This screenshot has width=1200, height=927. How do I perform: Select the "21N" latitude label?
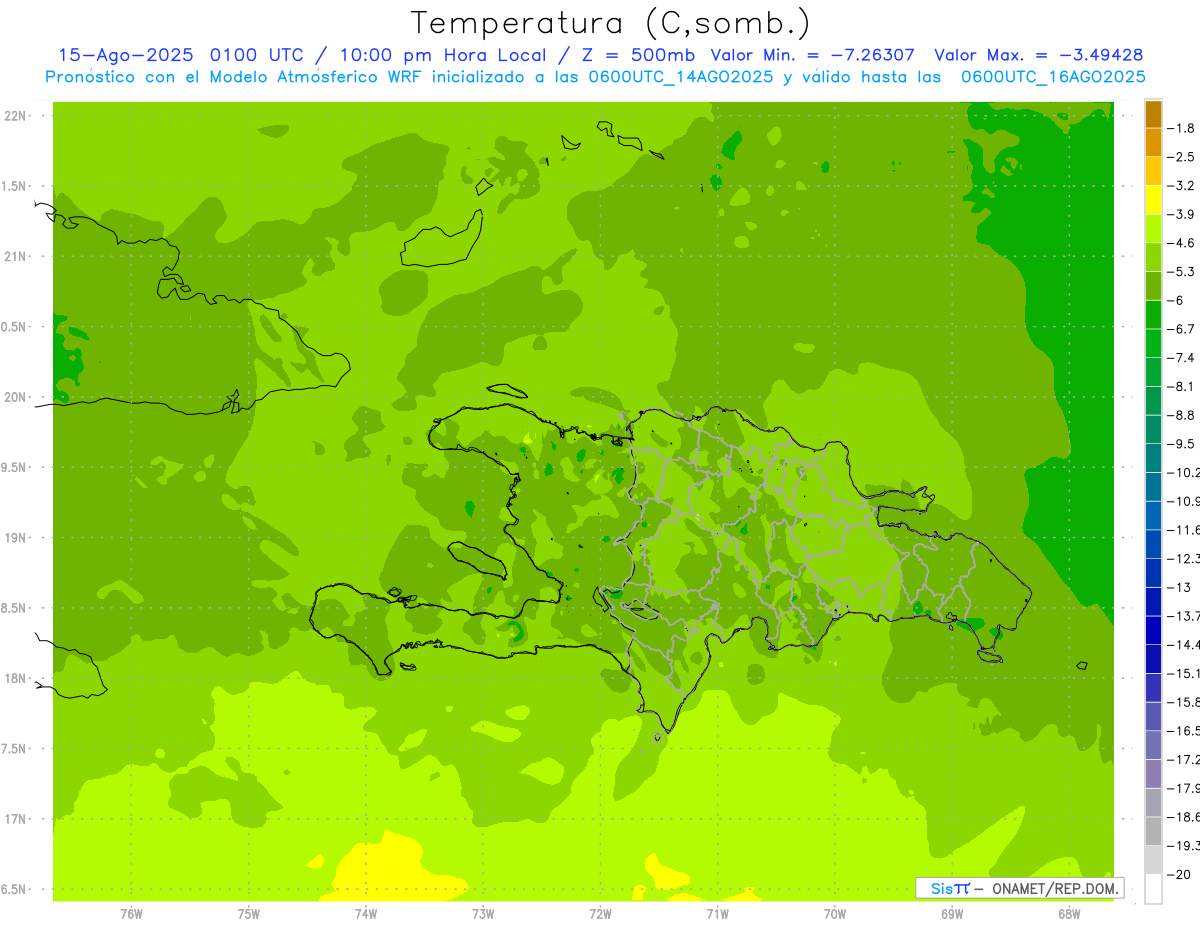[14, 257]
